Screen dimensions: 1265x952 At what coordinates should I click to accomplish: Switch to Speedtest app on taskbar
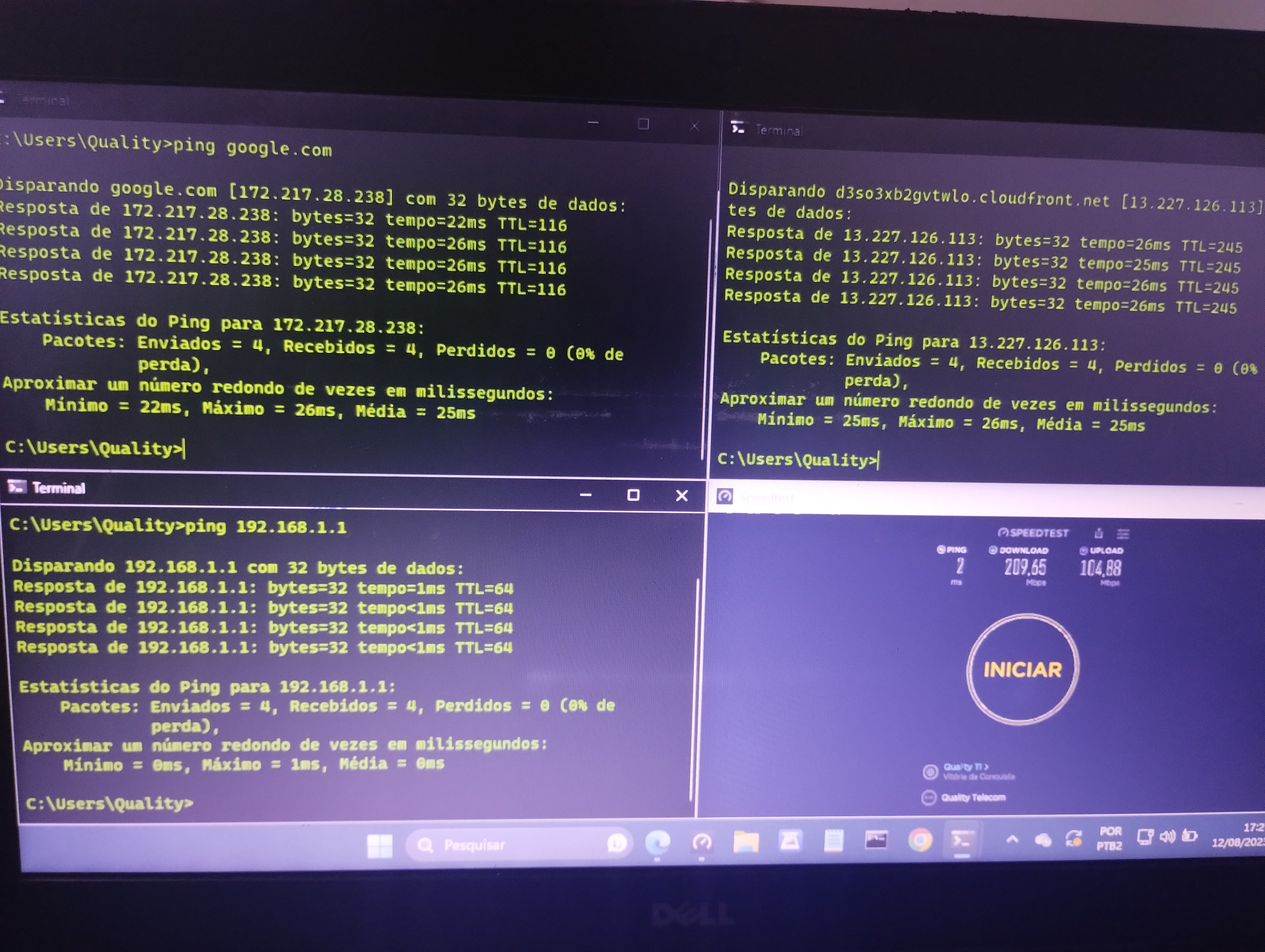click(x=702, y=842)
